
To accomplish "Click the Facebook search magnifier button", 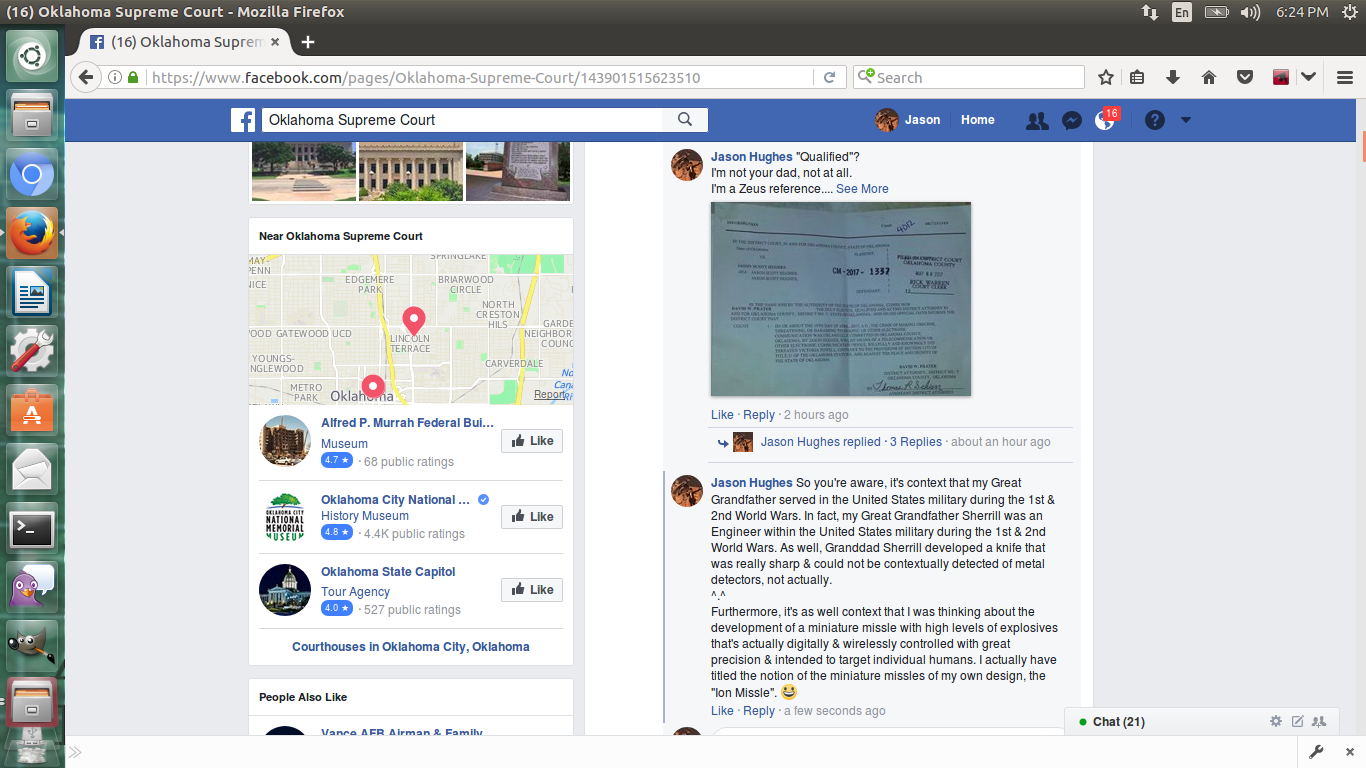I will [x=685, y=120].
